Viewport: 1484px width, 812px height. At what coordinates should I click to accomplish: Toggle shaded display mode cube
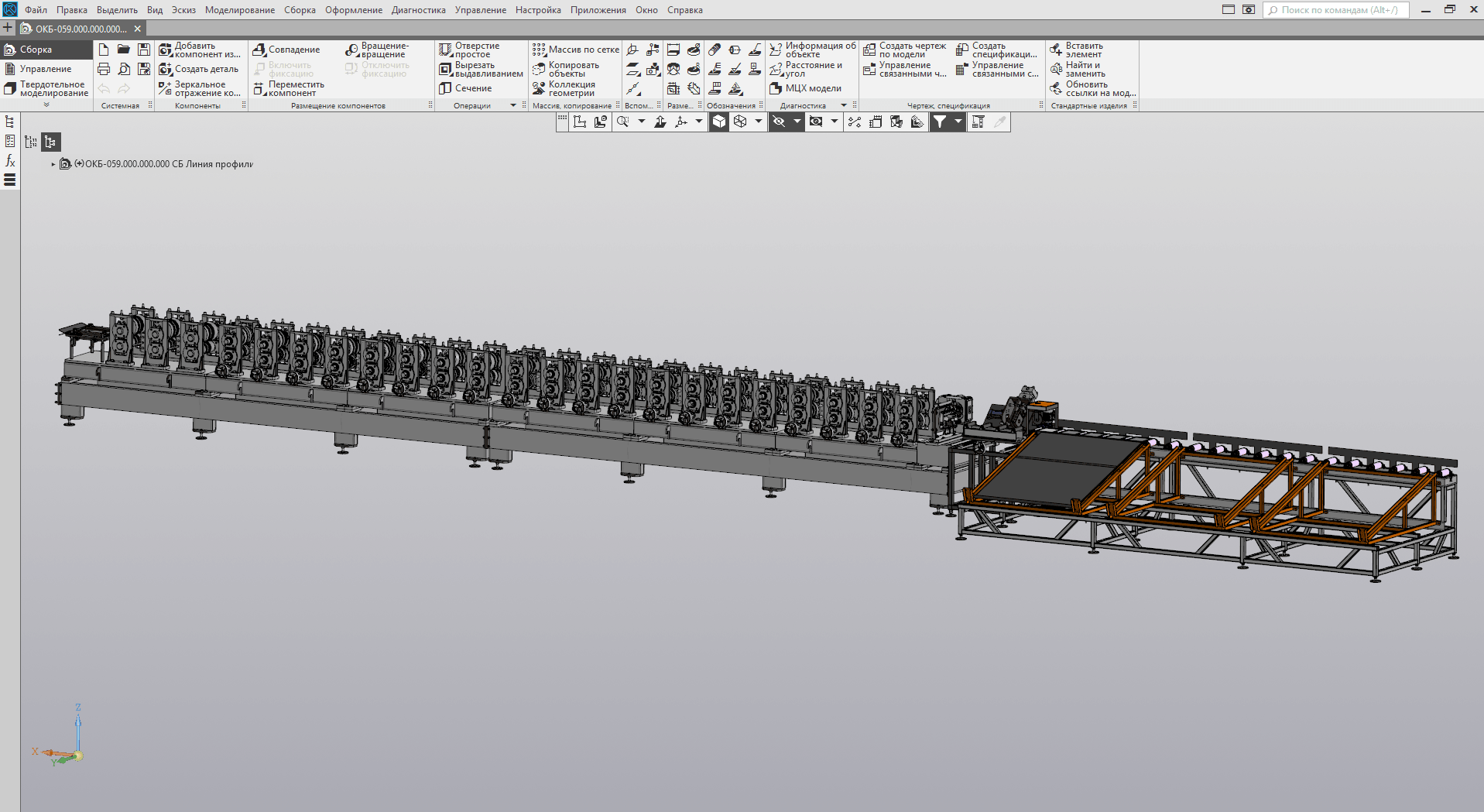[719, 122]
